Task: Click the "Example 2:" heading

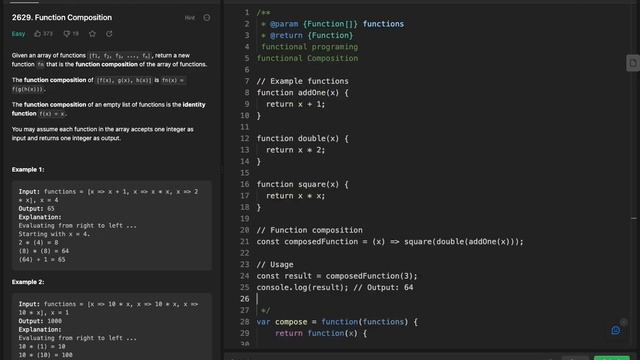Action: point(28,282)
